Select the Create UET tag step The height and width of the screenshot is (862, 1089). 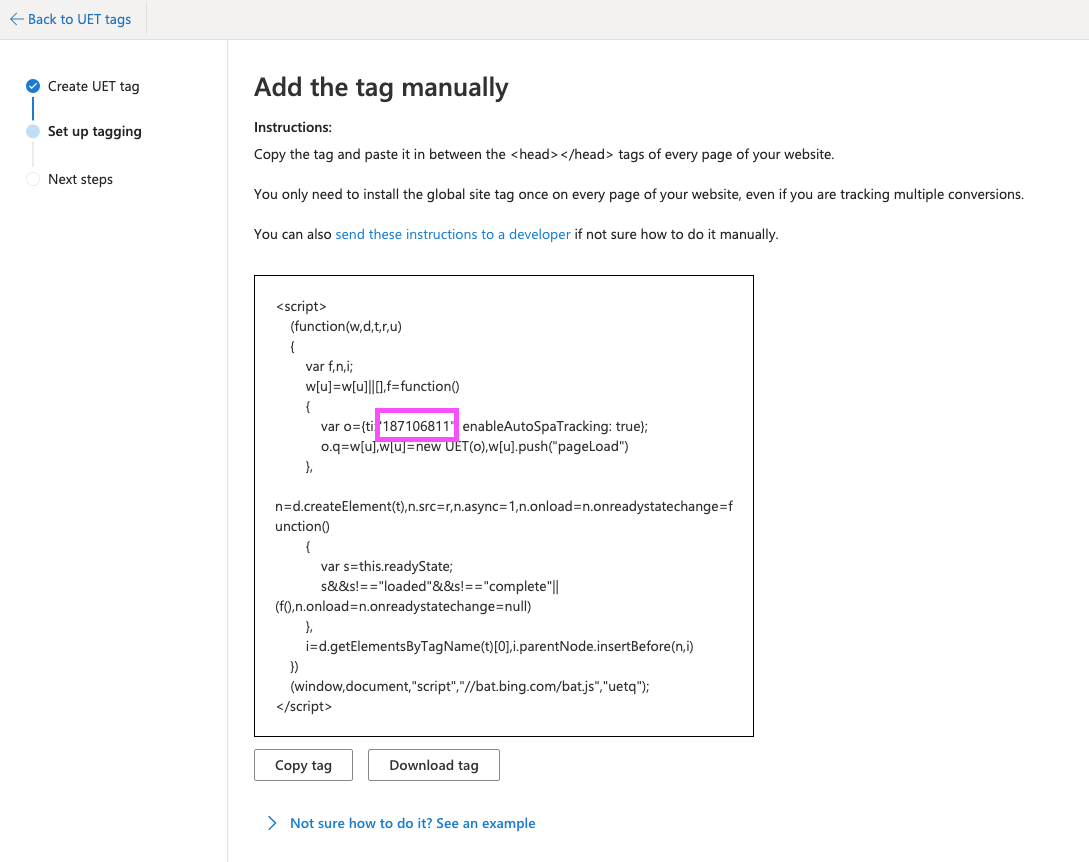click(x=93, y=86)
